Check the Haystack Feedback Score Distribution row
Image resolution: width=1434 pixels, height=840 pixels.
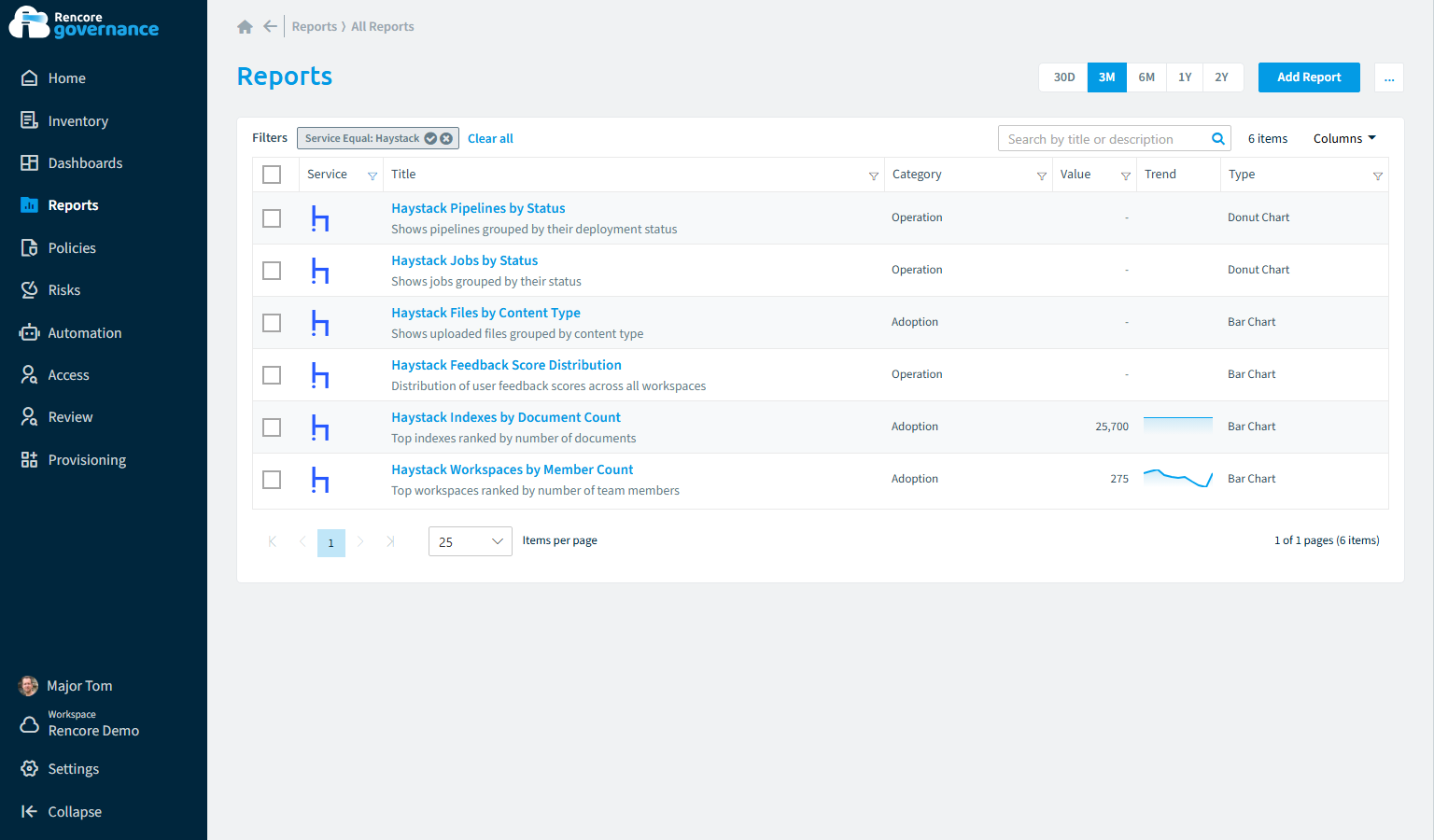tap(272, 375)
